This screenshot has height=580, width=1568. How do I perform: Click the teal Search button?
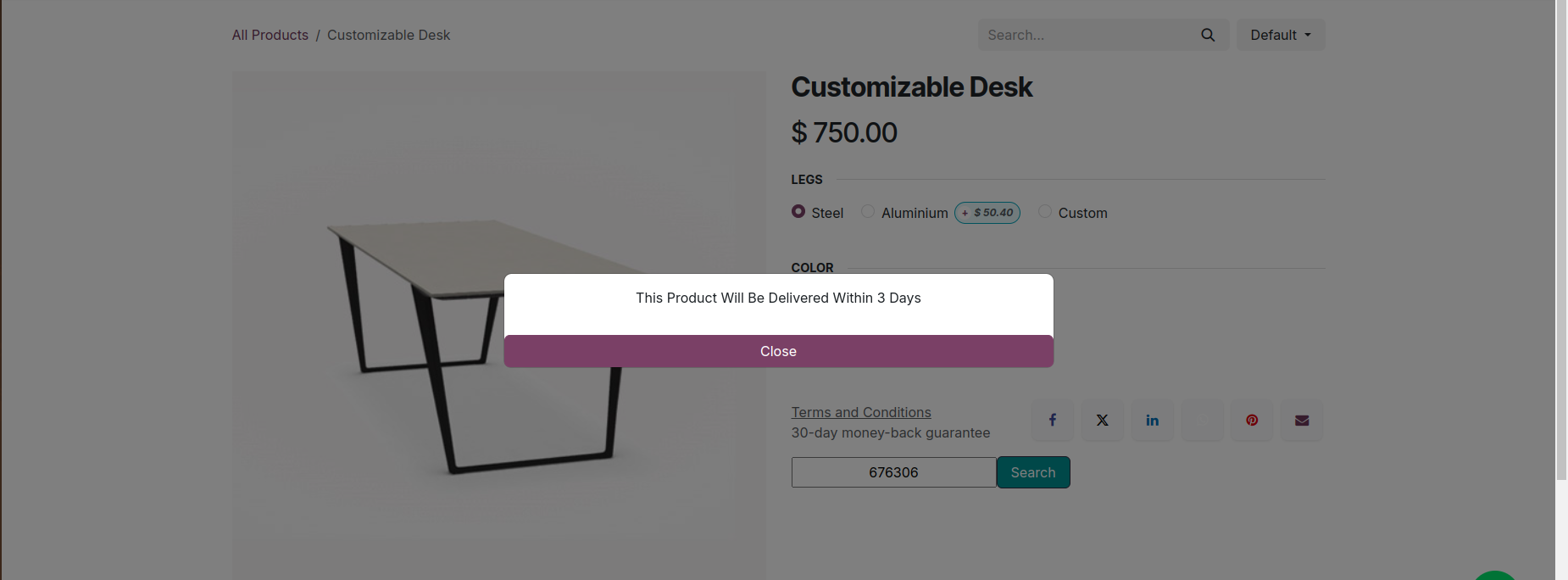[x=1032, y=472]
